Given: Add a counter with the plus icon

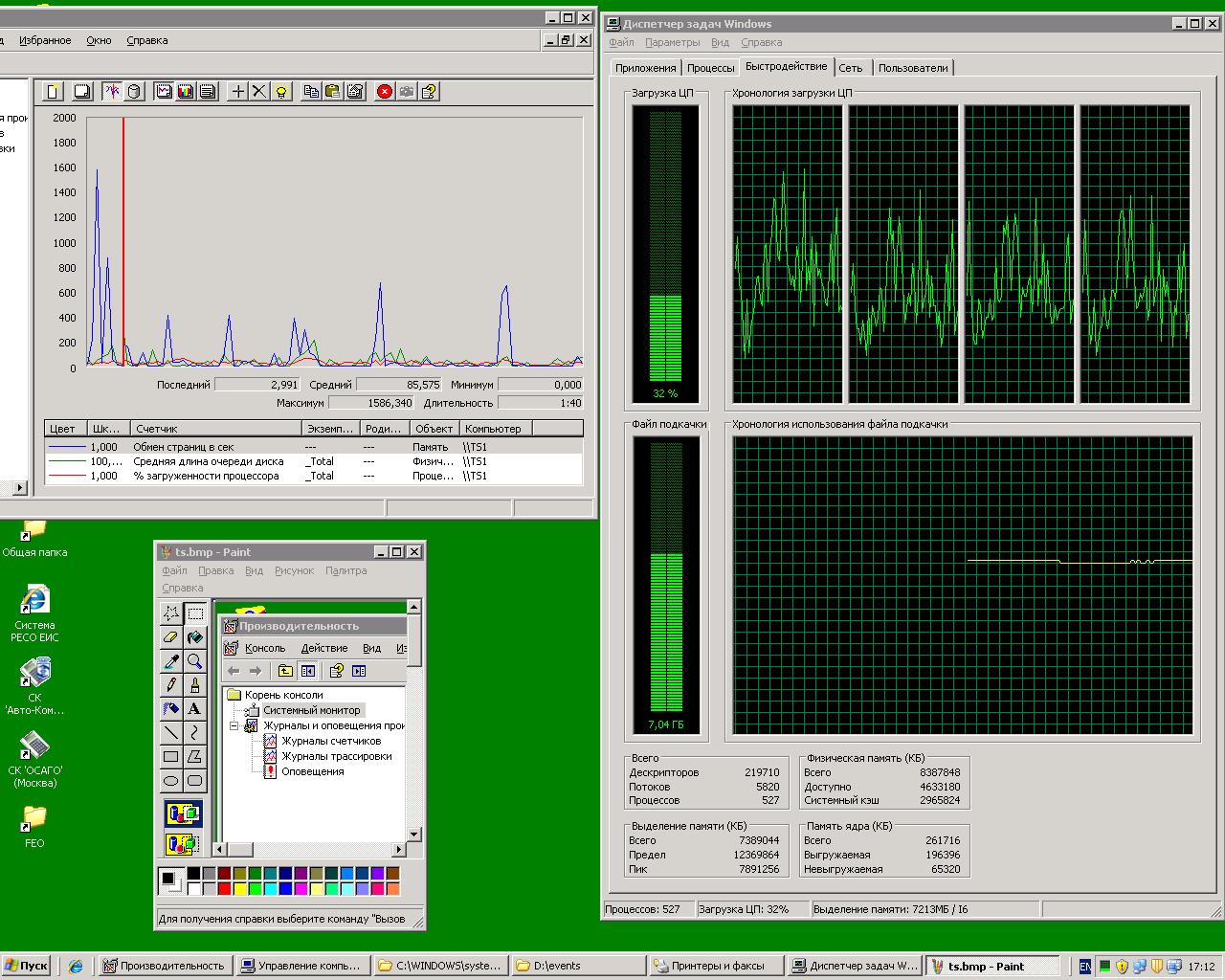Looking at the screenshot, I should point(237,91).
